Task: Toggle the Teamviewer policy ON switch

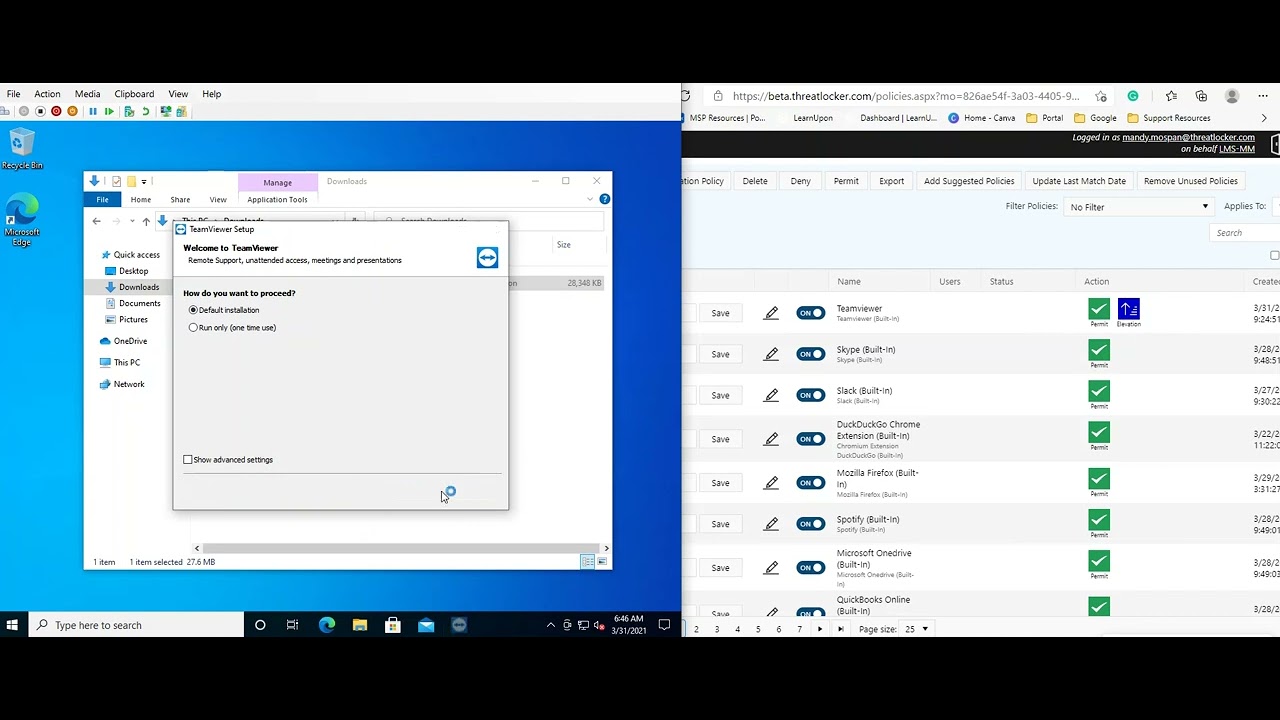Action: coord(810,313)
